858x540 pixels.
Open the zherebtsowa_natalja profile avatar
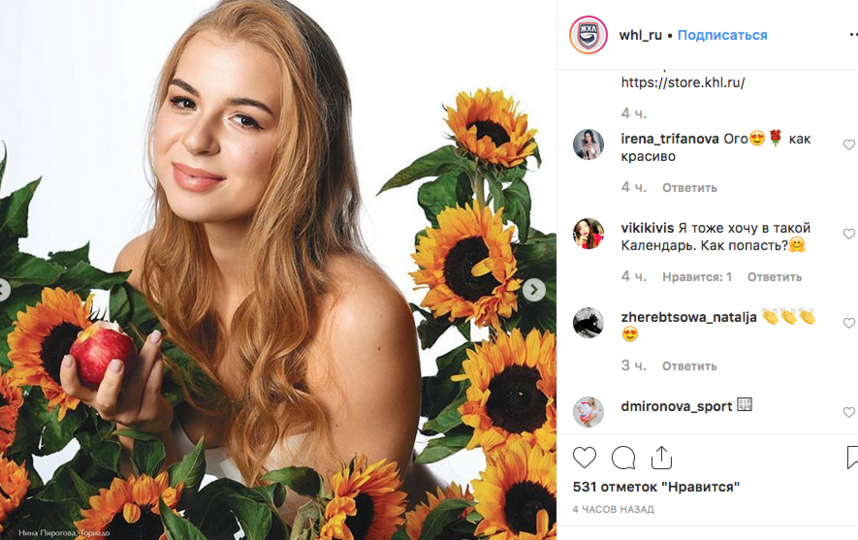(x=588, y=323)
